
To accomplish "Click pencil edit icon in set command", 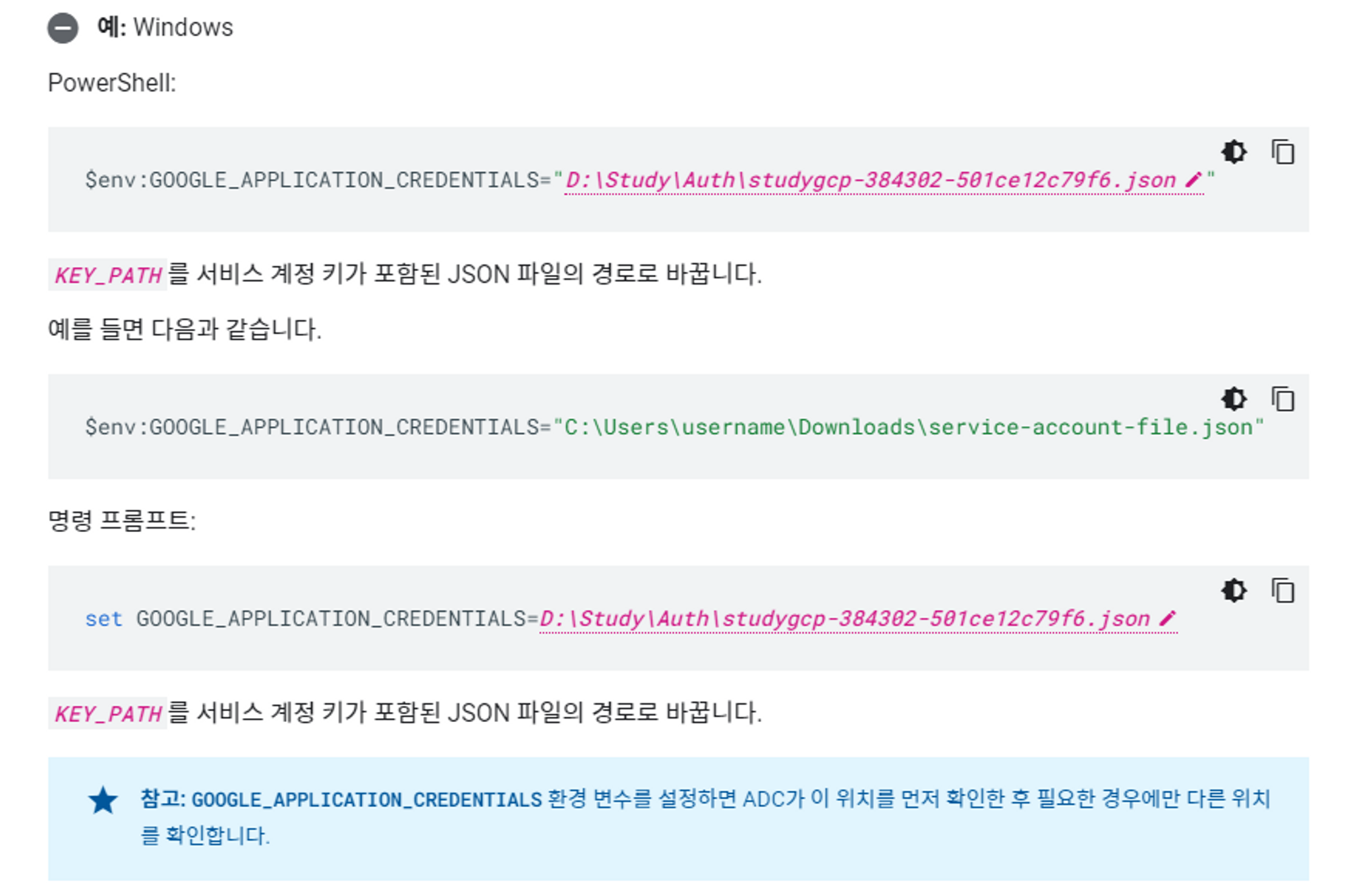I will point(1167,618).
